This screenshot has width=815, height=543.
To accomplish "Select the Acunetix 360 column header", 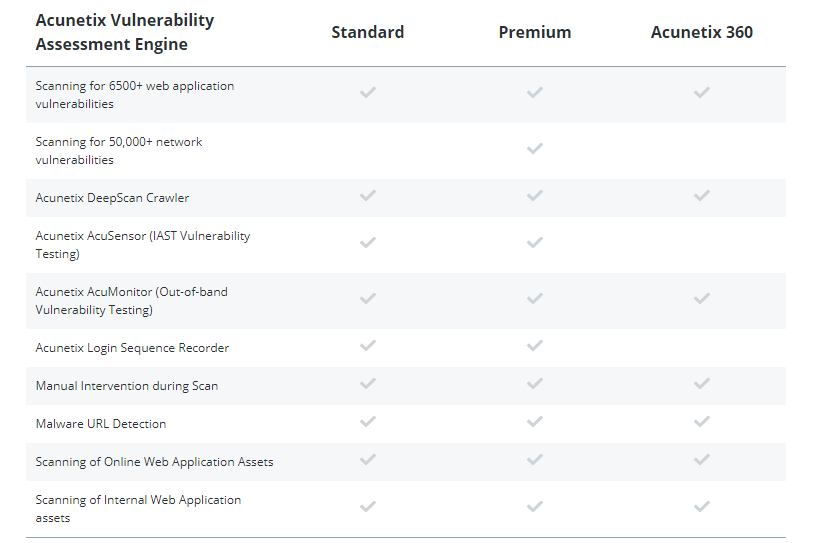I will click(x=701, y=32).
